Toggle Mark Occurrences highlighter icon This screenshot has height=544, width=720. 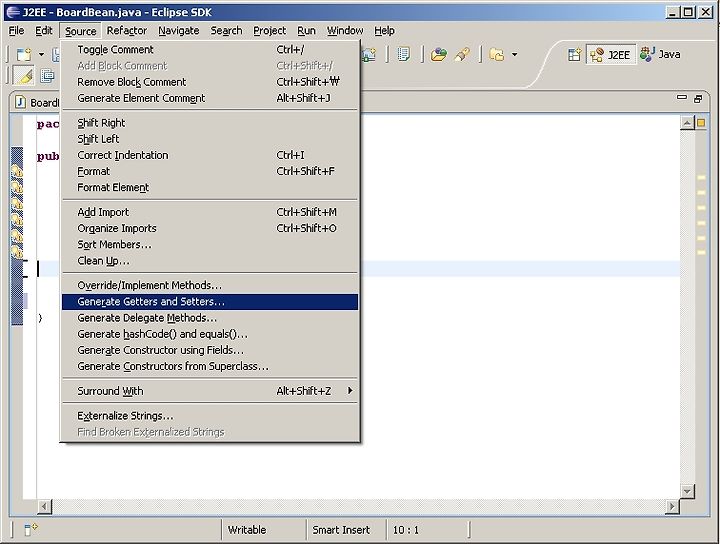24,76
